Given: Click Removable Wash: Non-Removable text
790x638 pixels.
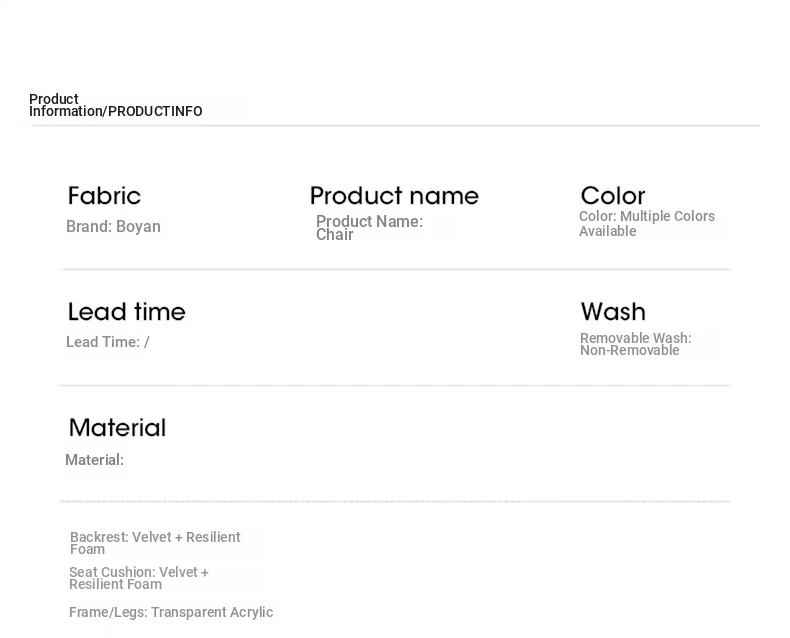Looking at the screenshot, I should click(x=636, y=344).
